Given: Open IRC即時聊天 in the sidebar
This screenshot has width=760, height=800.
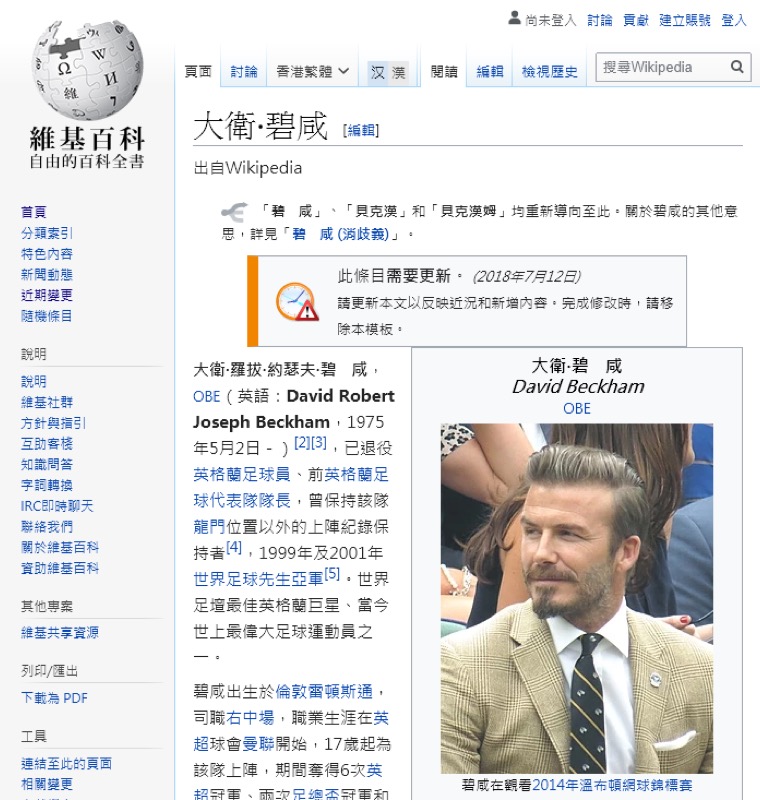Looking at the screenshot, I should [57, 506].
